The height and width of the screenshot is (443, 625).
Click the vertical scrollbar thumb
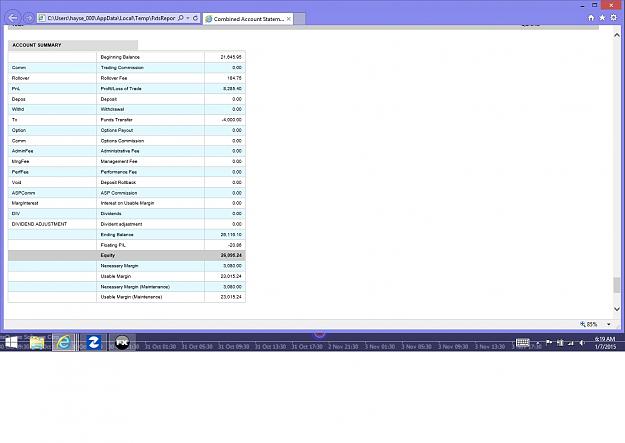click(x=617, y=285)
